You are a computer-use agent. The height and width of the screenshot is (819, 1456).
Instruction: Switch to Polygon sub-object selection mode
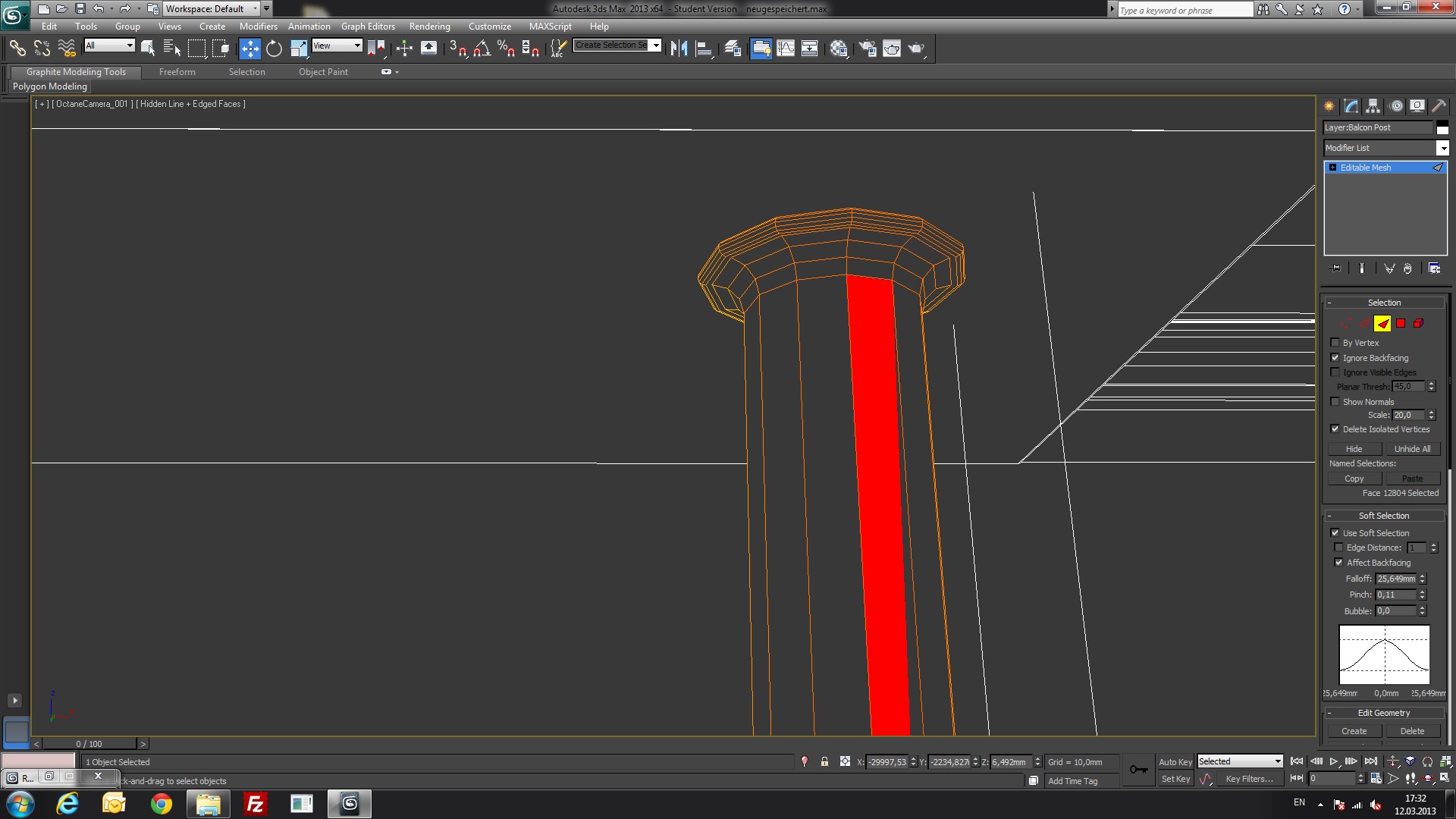click(x=1401, y=324)
